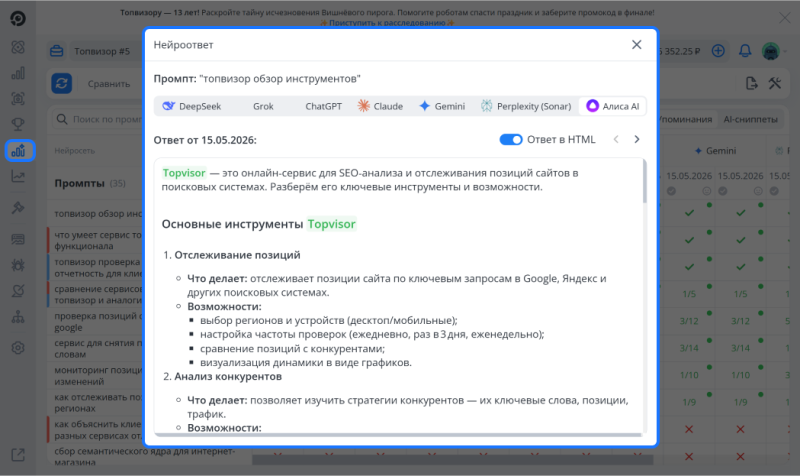
Task: Select the топвизор обзор prompt row
Action: (x=98, y=213)
